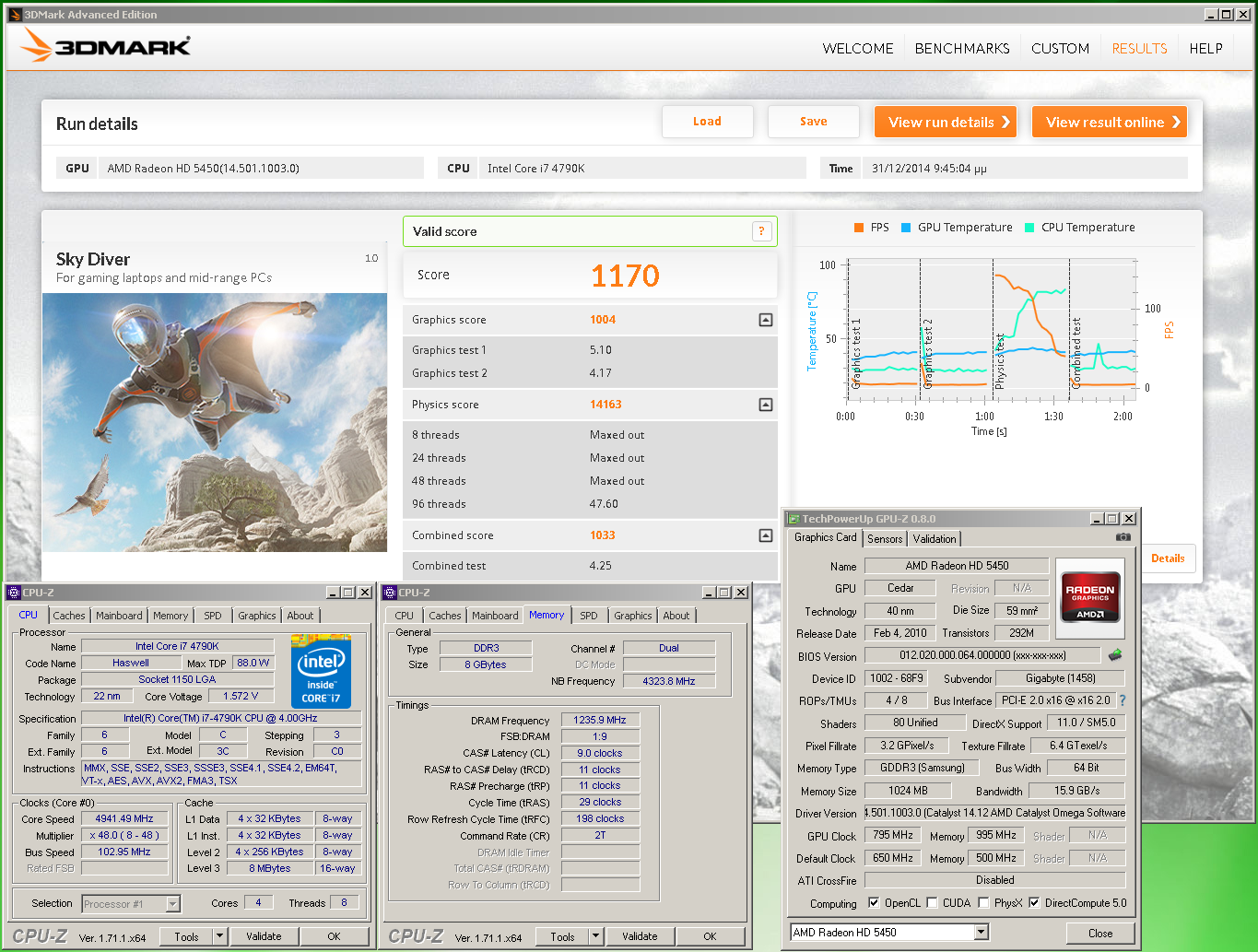The width and height of the screenshot is (1258, 952).
Task: Go to the WELCOME tab in 3DMark
Action: pos(858,49)
